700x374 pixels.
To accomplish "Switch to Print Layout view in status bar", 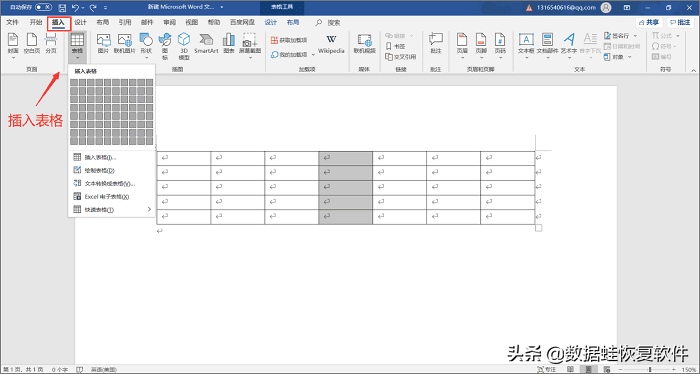I will pos(589,370).
